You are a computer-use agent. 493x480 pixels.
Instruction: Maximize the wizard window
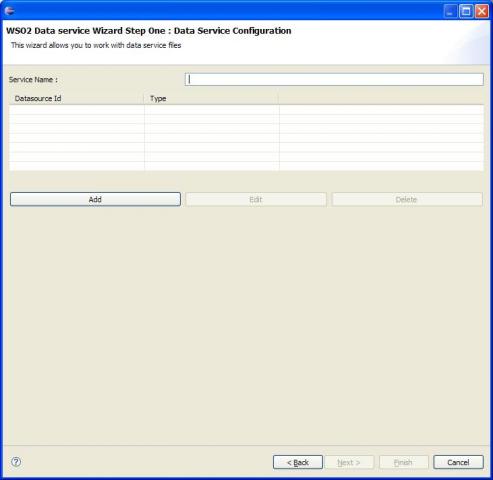[x=466, y=11]
